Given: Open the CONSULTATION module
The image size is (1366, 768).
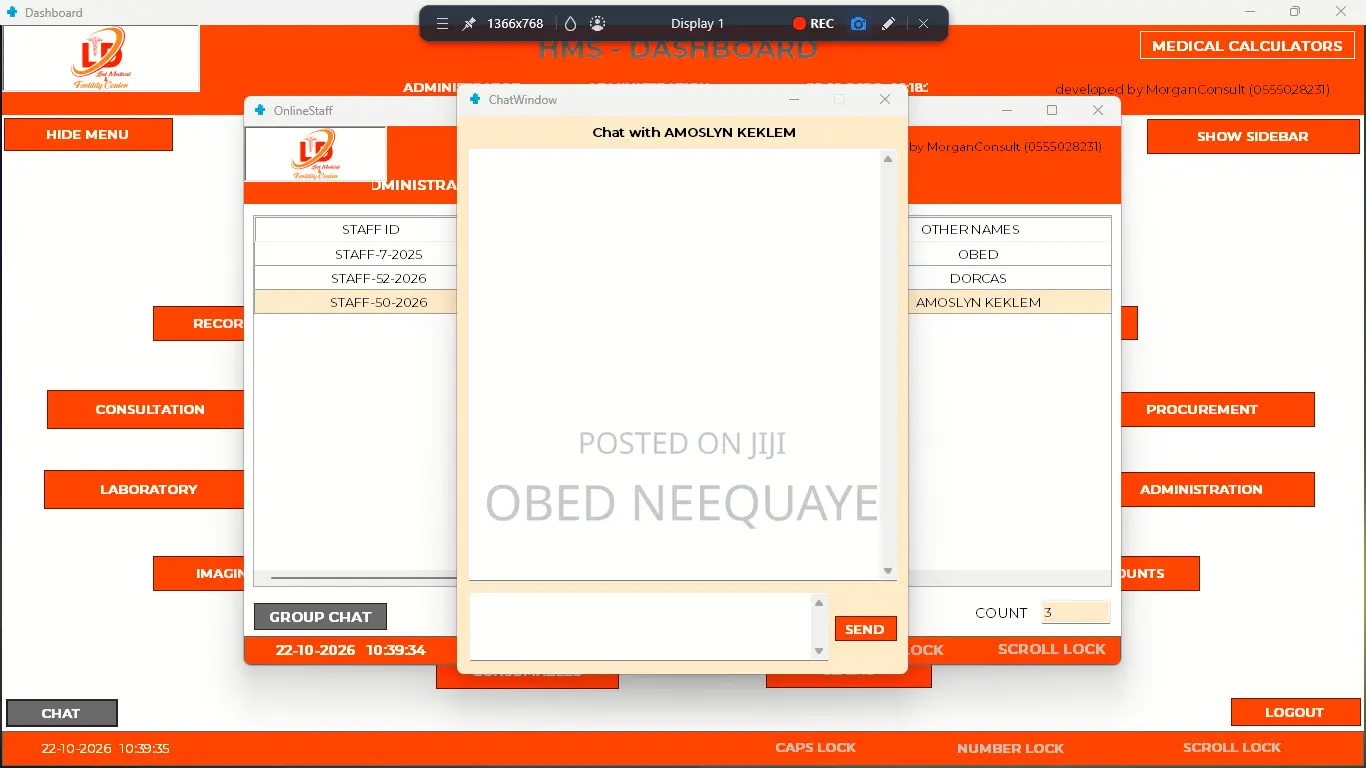Looking at the screenshot, I should point(146,409).
